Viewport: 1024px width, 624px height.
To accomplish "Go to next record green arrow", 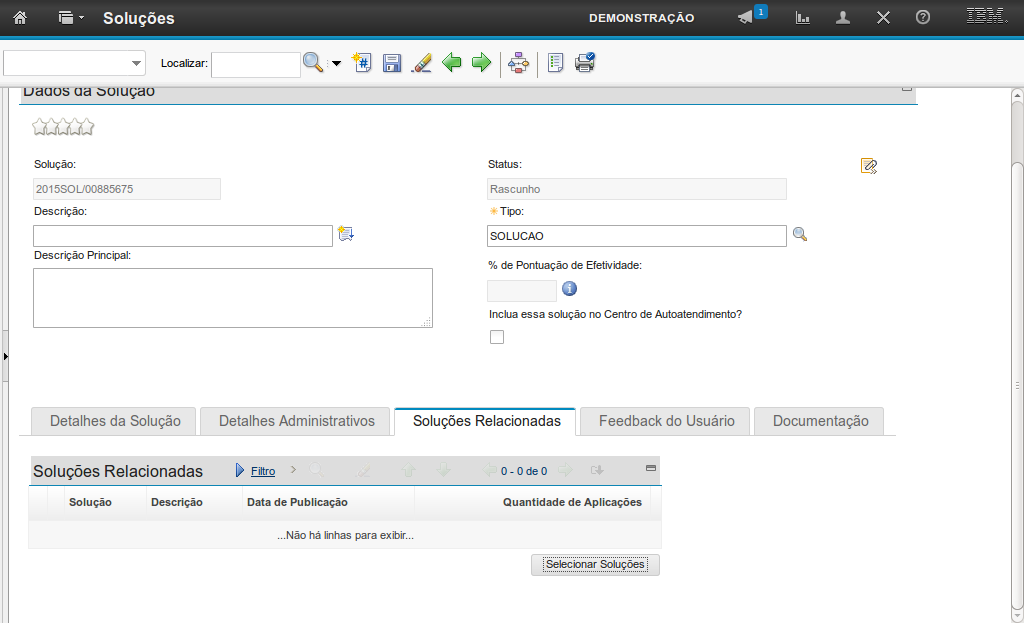I will [482, 63].
